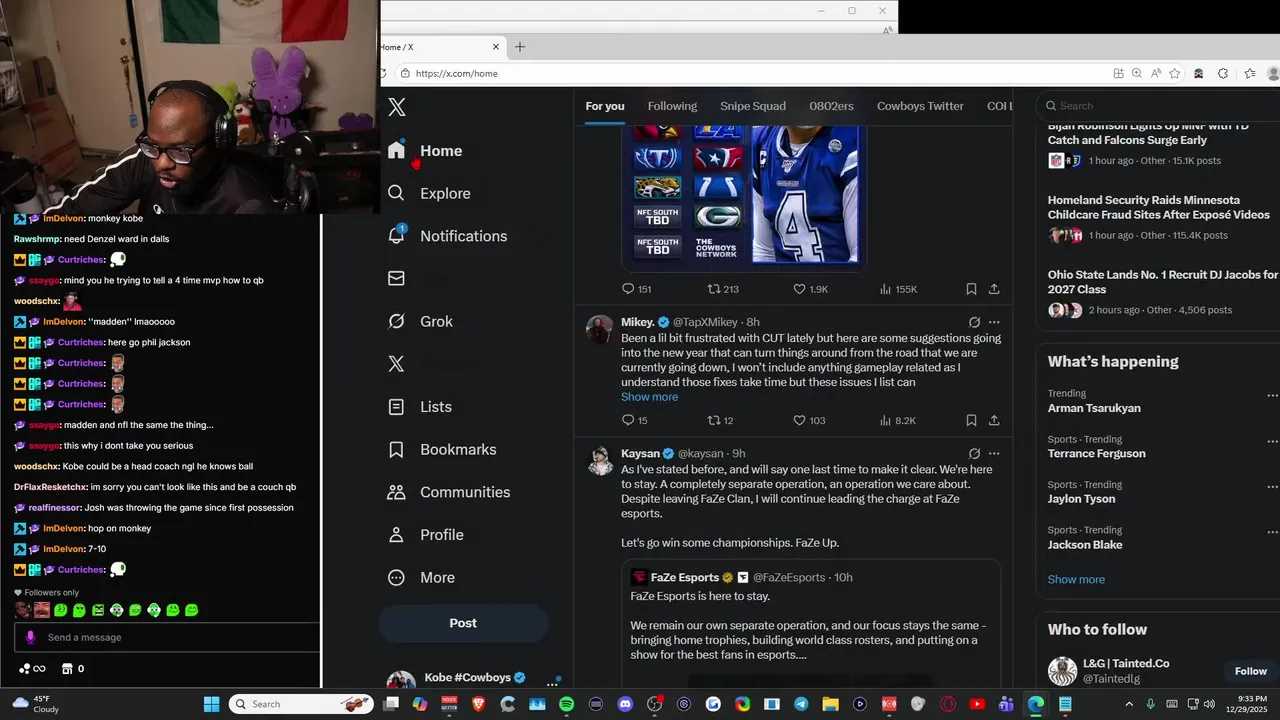Switch to the Following tab
The width and height of the screenshot is (1280, 720).
click(672, 106)
